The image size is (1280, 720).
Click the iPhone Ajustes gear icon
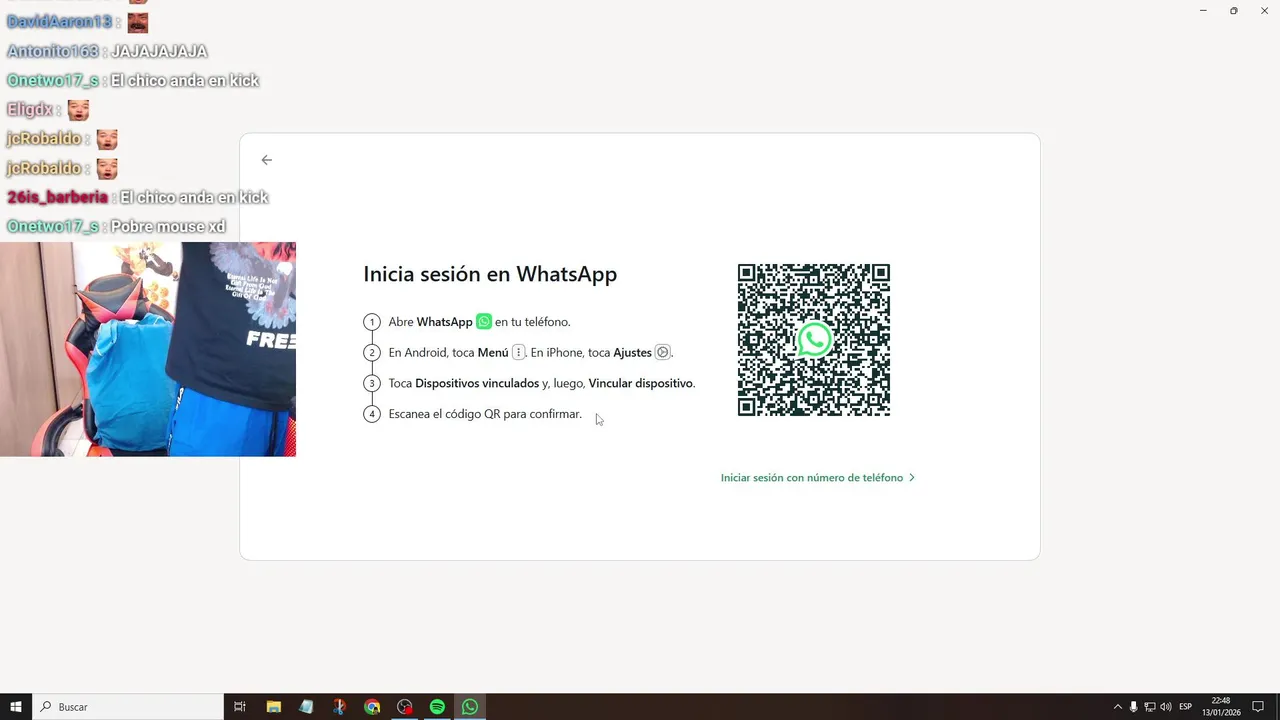click(662, 352)
